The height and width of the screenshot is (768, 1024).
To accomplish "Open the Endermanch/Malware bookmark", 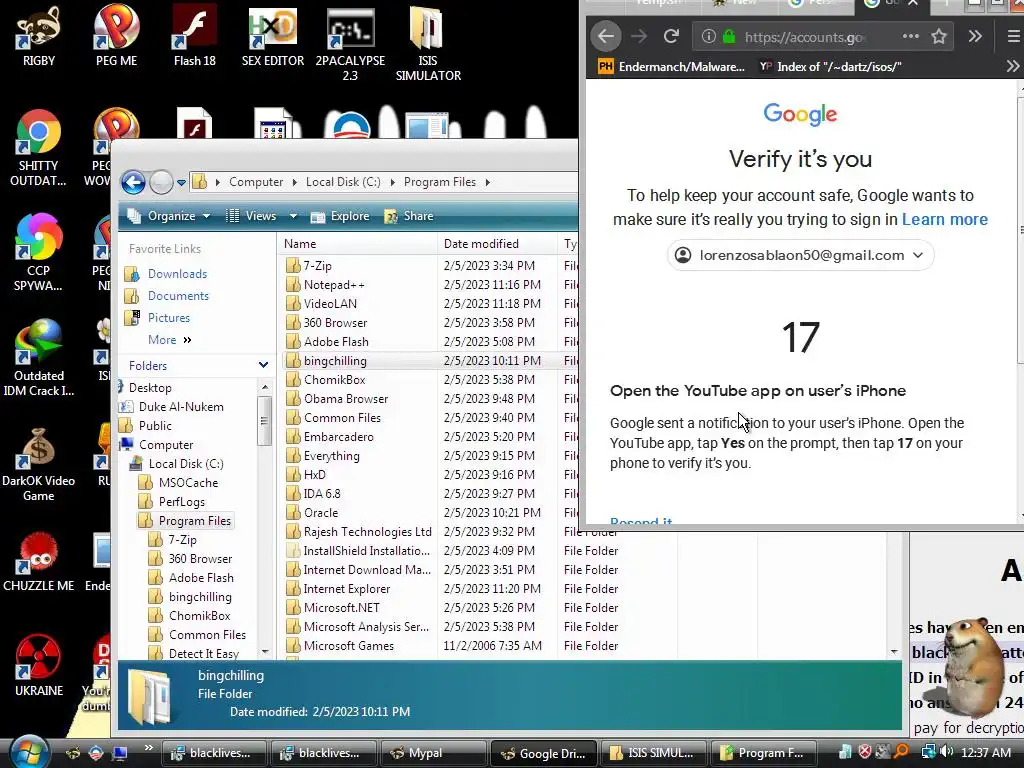I will pos(671,66).
